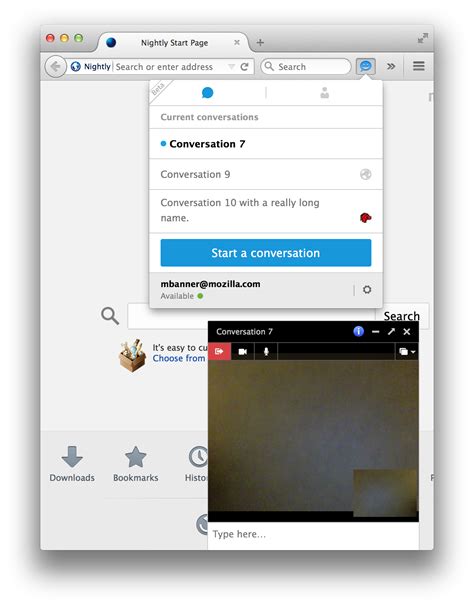Viewport: 474px width, 606px height.
Task: Toggle the video camera in the call
Action: pyautogui.click(x=243, y=352)
